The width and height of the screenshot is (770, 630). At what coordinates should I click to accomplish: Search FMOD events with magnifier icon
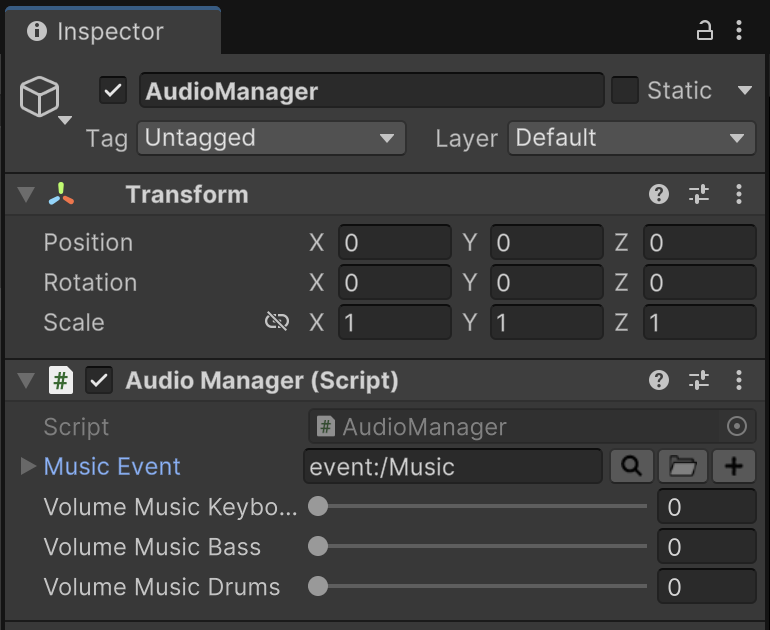pos(631,466)
